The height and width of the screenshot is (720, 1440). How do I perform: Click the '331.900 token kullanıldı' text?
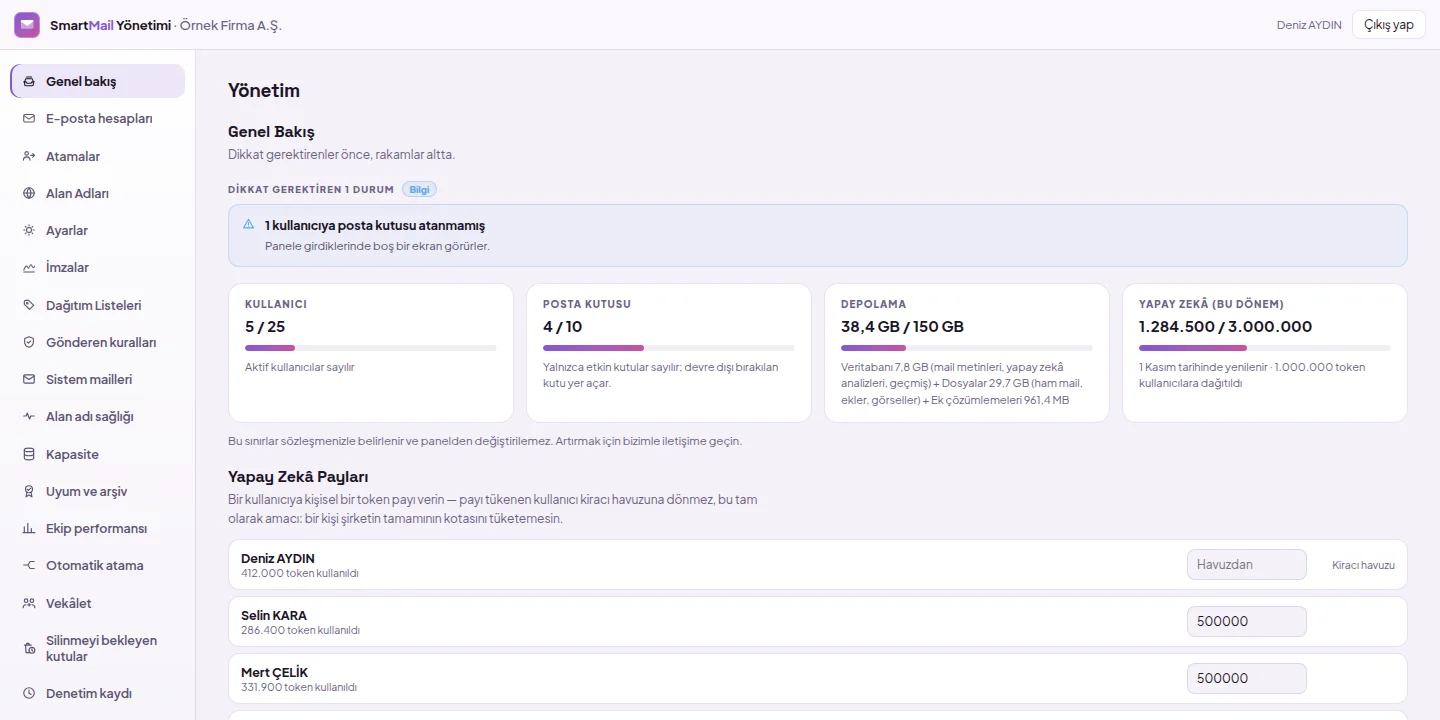299,688
